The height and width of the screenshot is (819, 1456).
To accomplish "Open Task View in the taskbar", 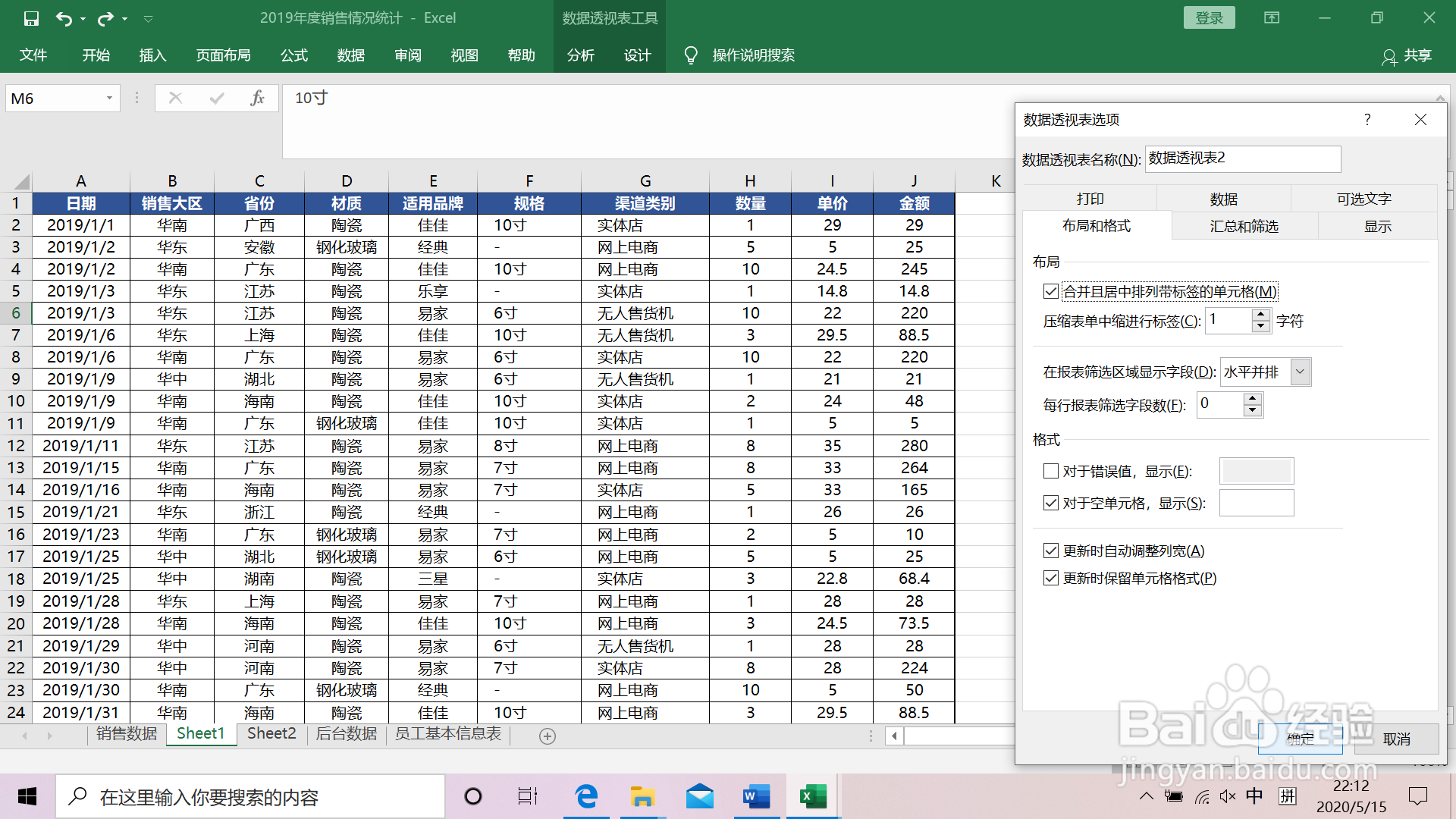I will [x=528, y=796].
